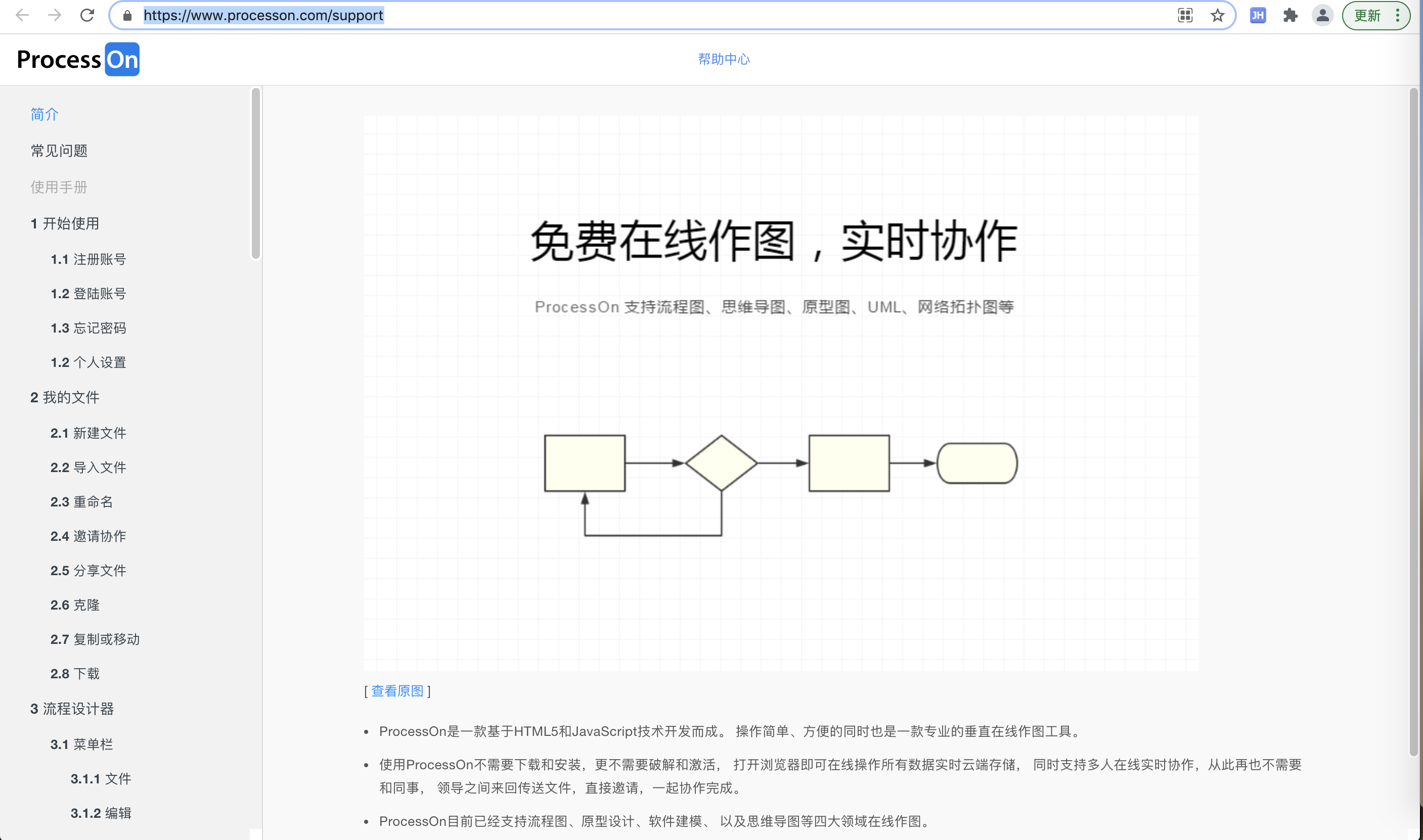Open the 帮助中心 link in header

pos(724,59)
